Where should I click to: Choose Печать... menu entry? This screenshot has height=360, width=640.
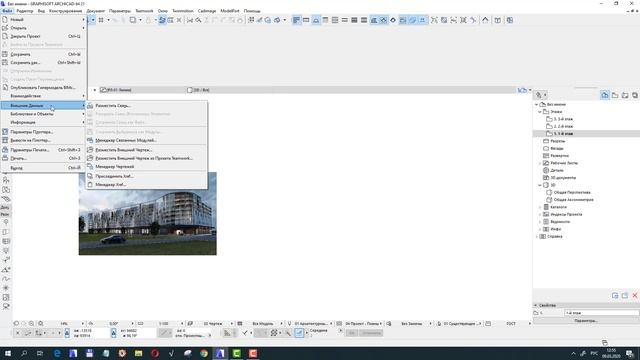tap(43, 158)
